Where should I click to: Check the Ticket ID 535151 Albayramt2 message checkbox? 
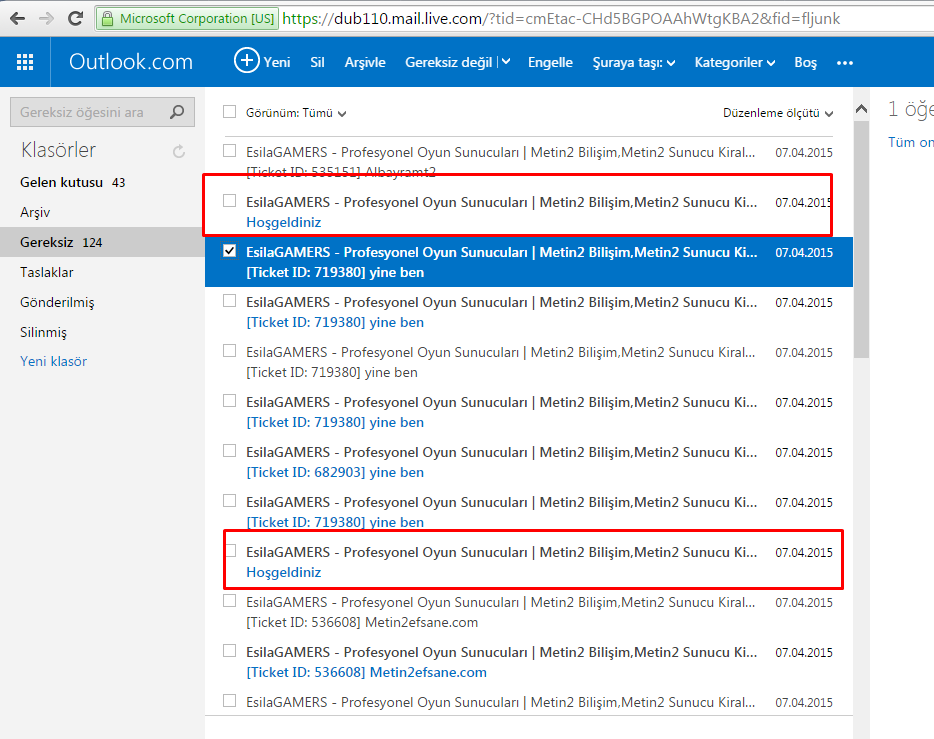click(x=229, y=151)
